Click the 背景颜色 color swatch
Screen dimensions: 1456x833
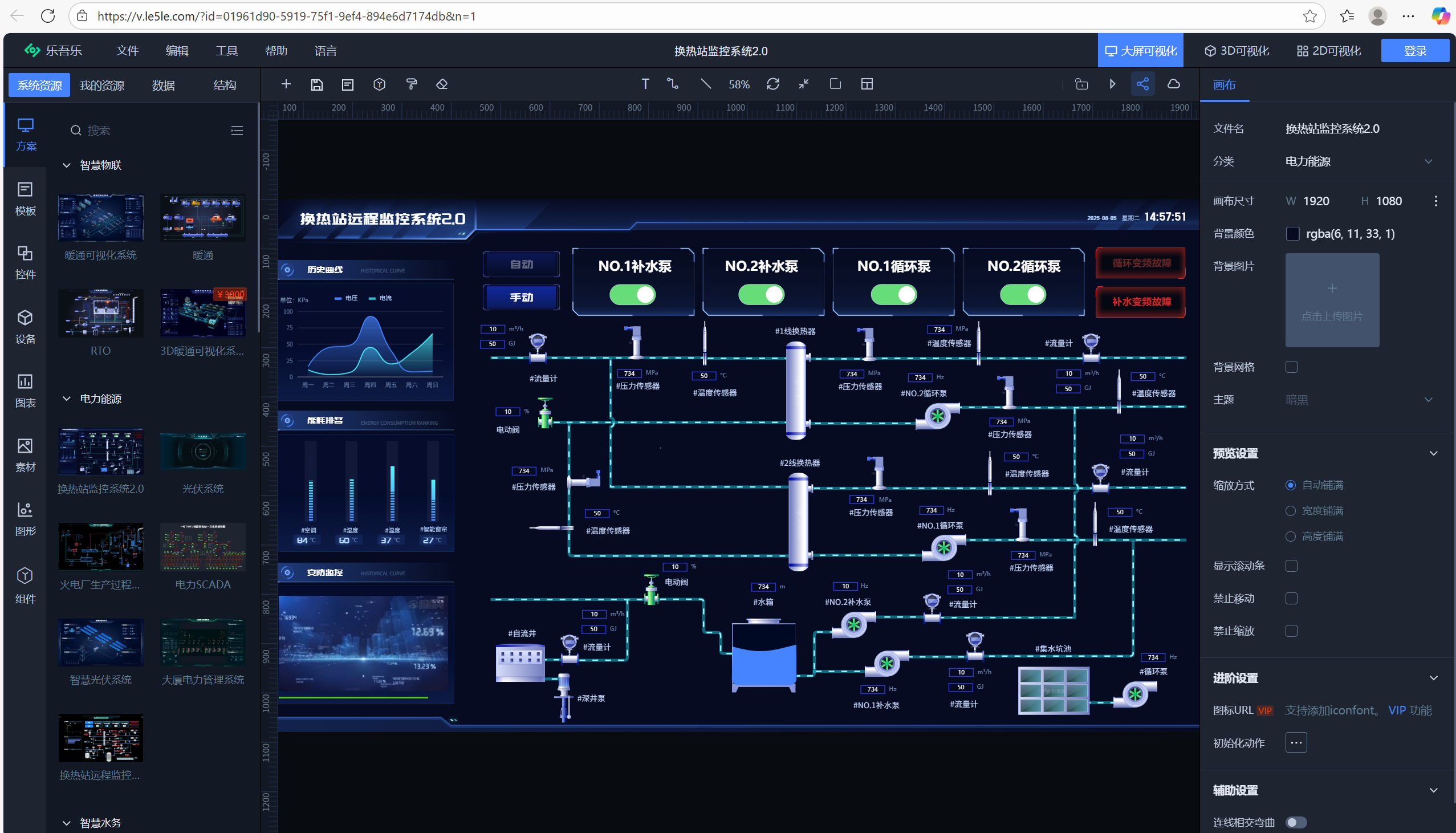pos(1292,233)
